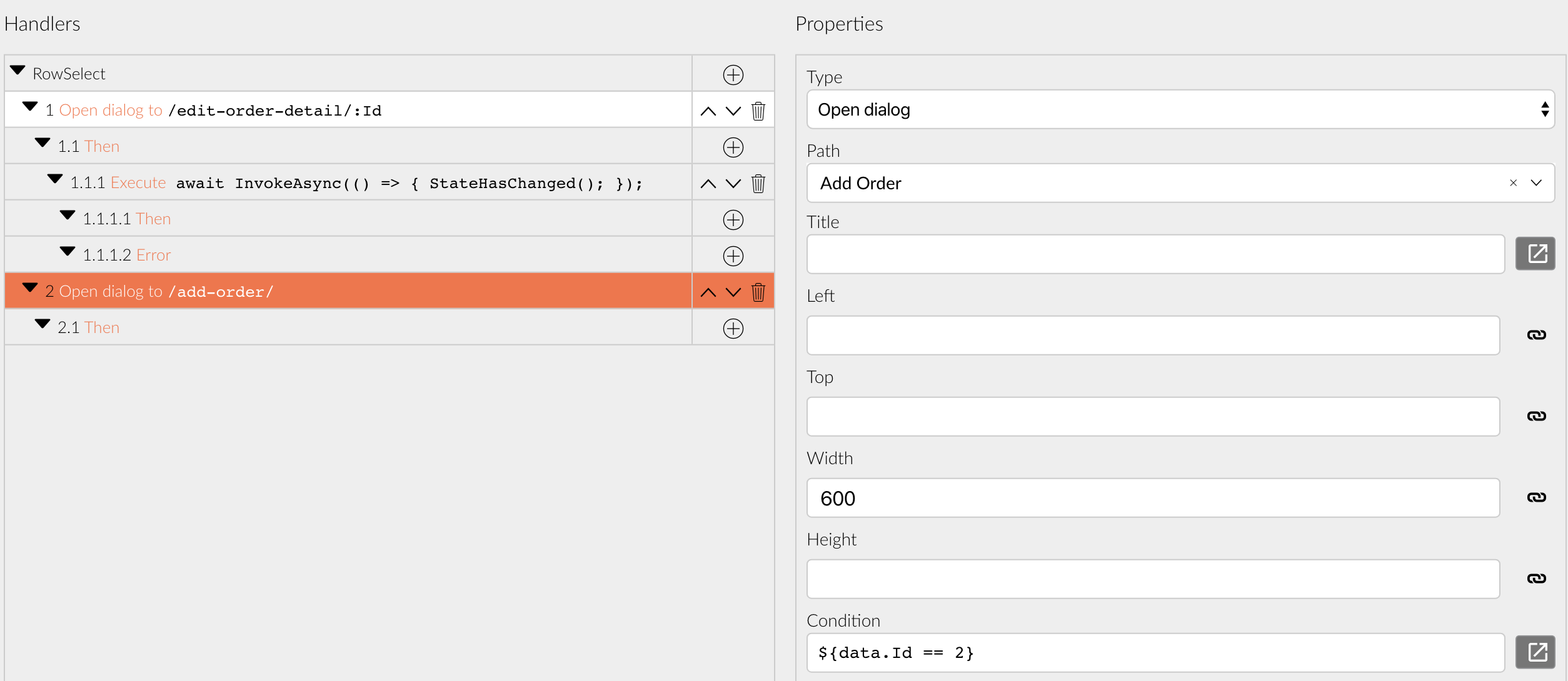This screenshot has width=1568, height=681.
Task: Open the Condition expression editor
Action: click(1537, 651)
